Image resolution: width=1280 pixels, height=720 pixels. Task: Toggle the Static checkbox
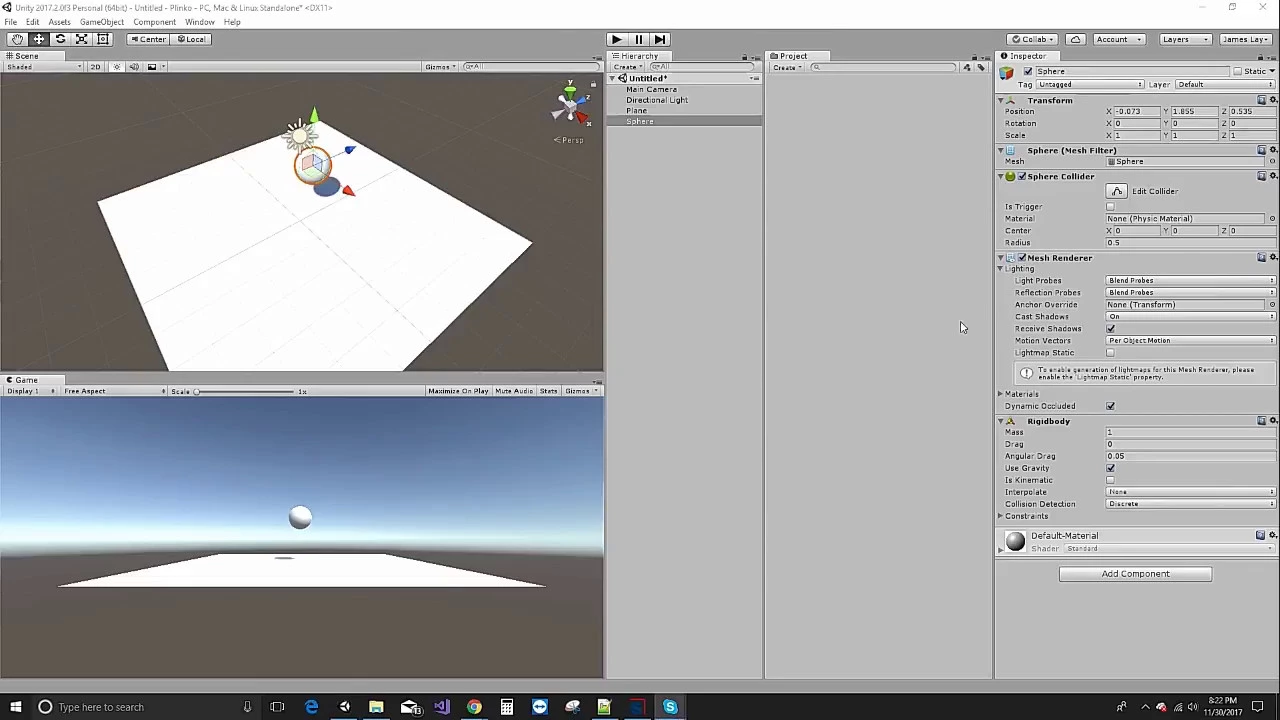1237,72
